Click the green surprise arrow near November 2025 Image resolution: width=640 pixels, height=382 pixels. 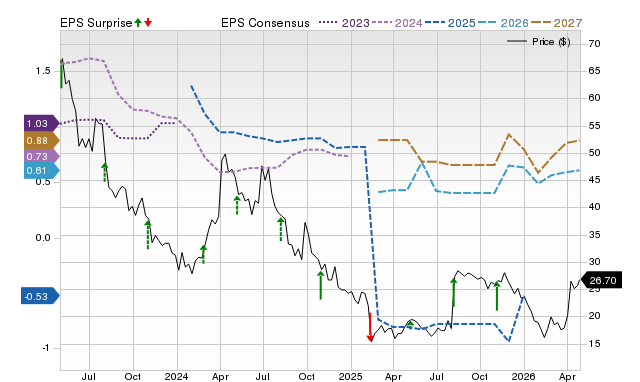(497, 296)
